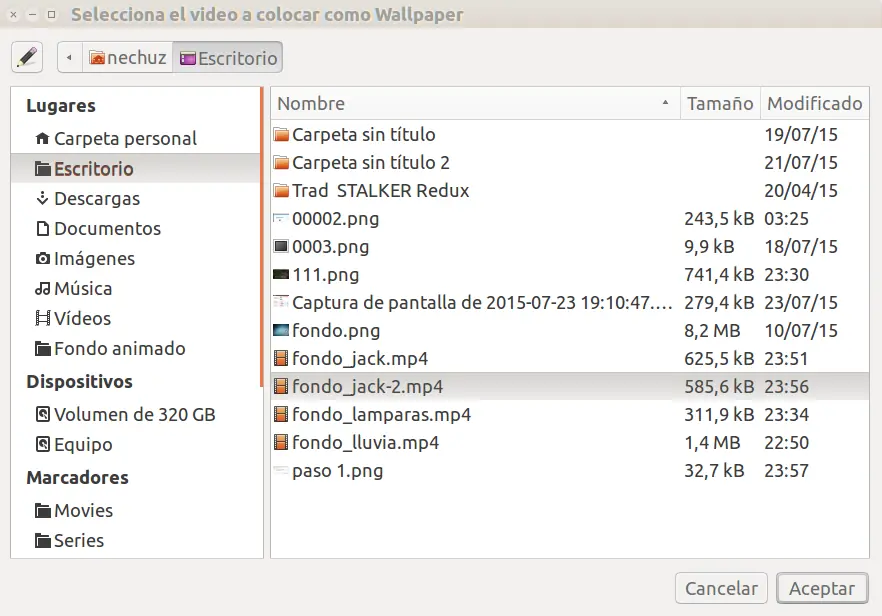Viewport: 882px width, 616px height.
Task: Select Captura de pantalla de 2015-07-23 file
Action: 482,303
